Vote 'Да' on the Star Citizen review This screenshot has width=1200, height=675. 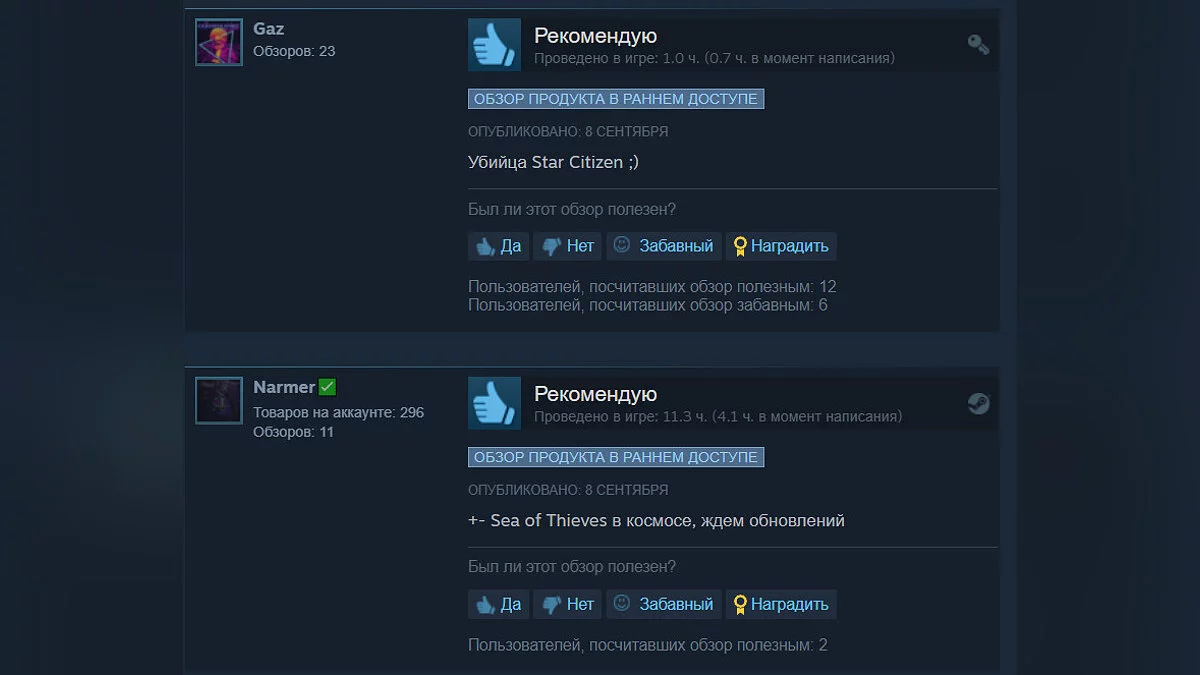[x=498, y=246]
